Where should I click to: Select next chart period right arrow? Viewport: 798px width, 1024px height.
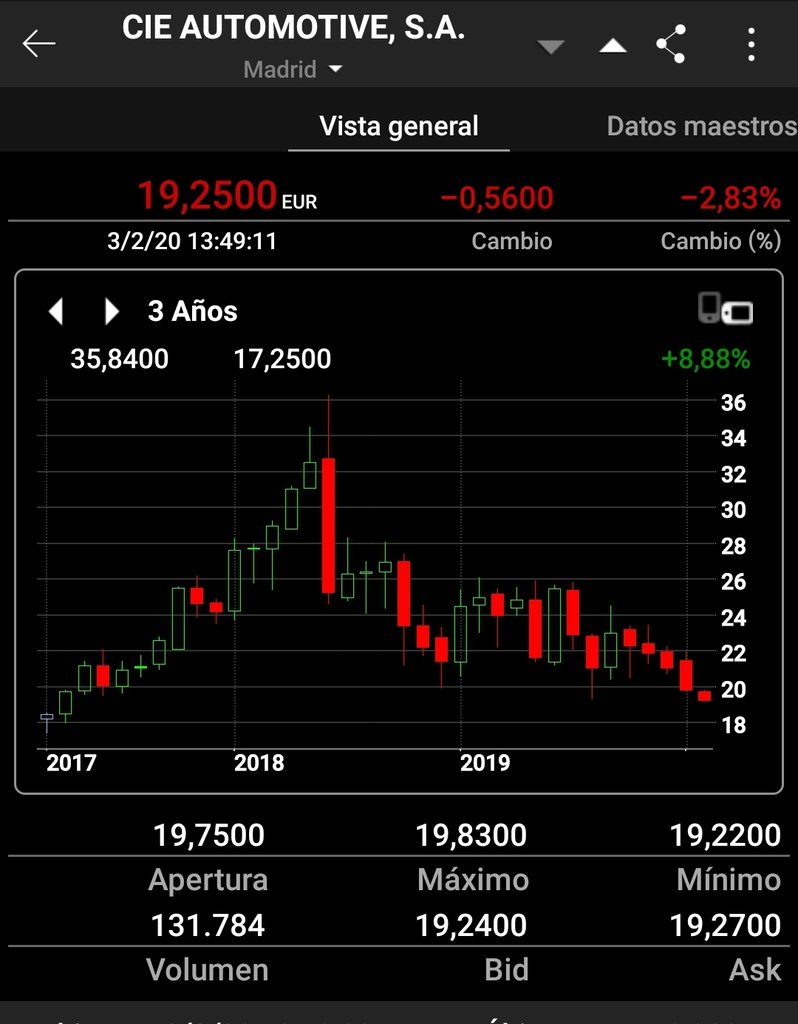(112, 312)
